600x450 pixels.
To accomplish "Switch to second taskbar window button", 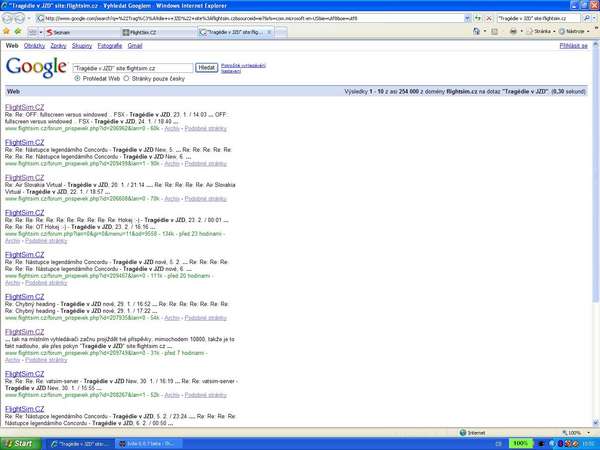I will click(x=149, y=444).
